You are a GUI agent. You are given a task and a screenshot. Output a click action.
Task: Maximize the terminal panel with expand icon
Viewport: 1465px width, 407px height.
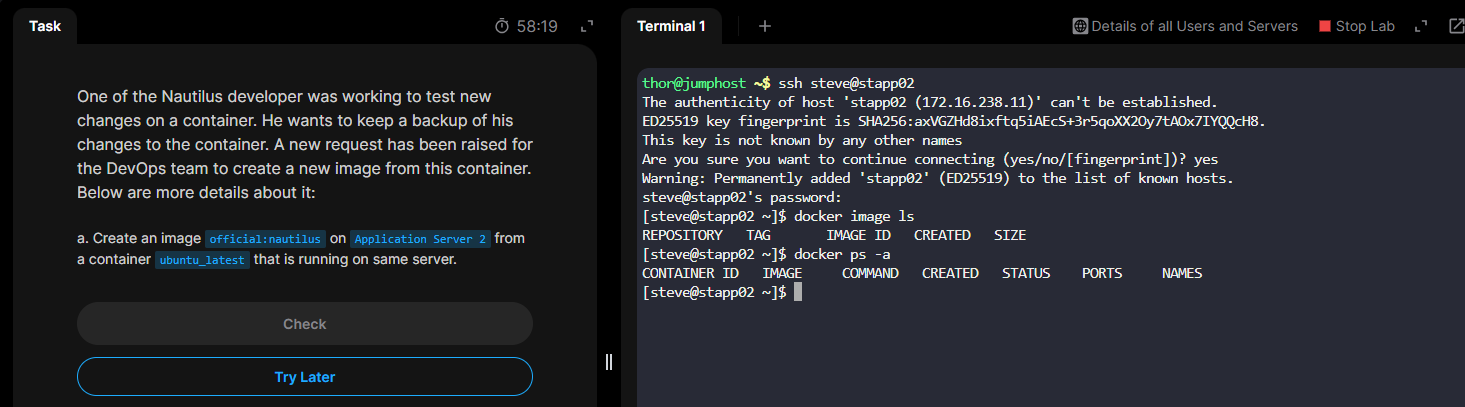pyautogui.click(x=1420, y=27)
